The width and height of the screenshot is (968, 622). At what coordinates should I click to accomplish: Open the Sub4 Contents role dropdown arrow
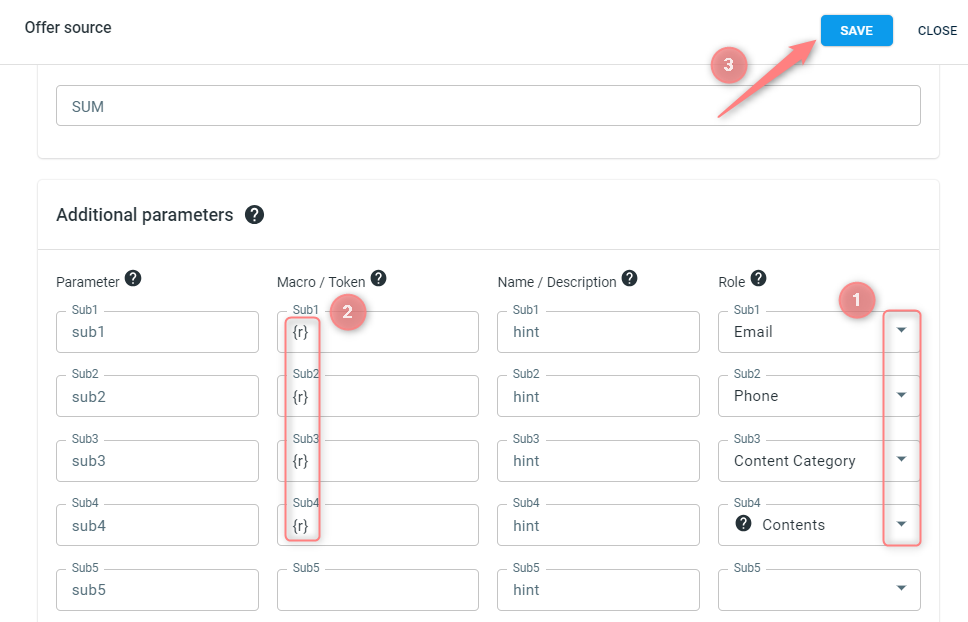click(x=901, y=524)
